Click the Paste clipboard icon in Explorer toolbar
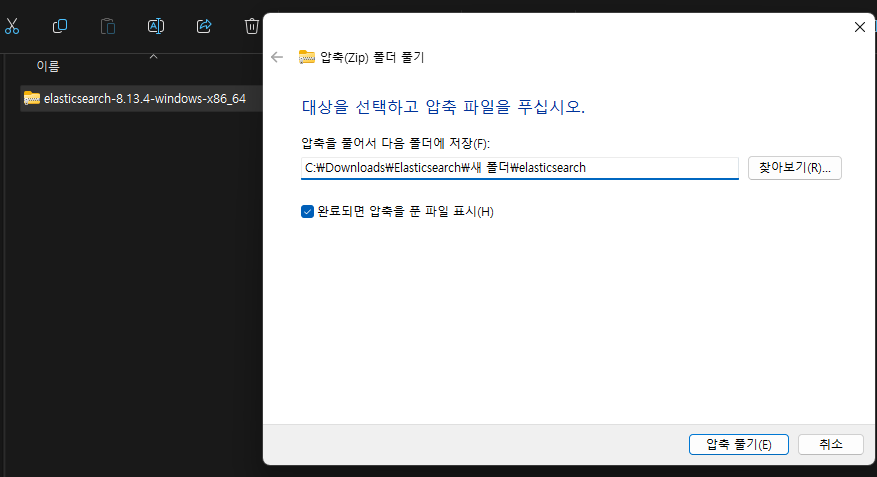The height and width of the screenshot is (477, 877). [108, 26]
